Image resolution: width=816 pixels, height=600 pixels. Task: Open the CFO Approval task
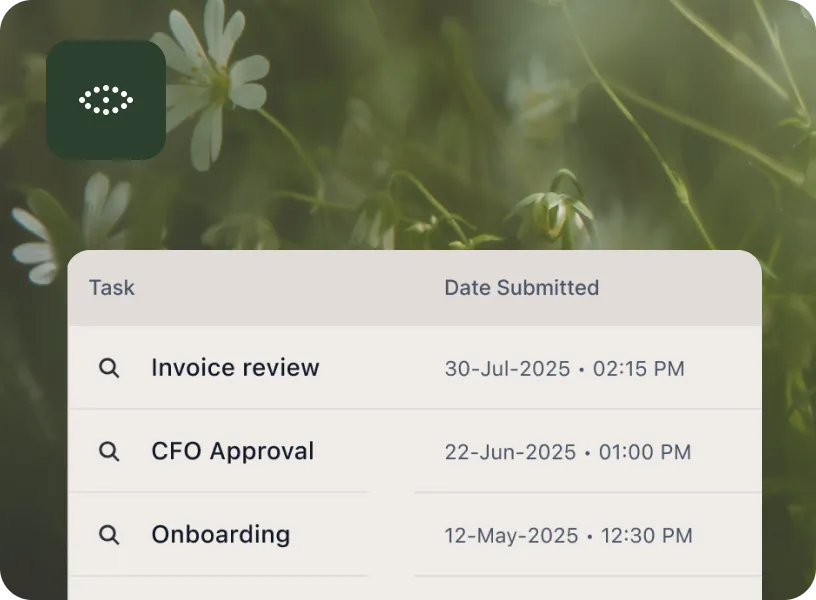233,452
